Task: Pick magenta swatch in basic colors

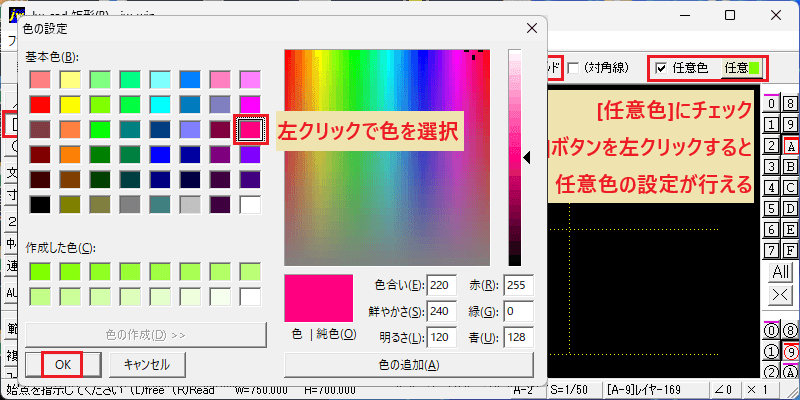Action: (250, 105)
